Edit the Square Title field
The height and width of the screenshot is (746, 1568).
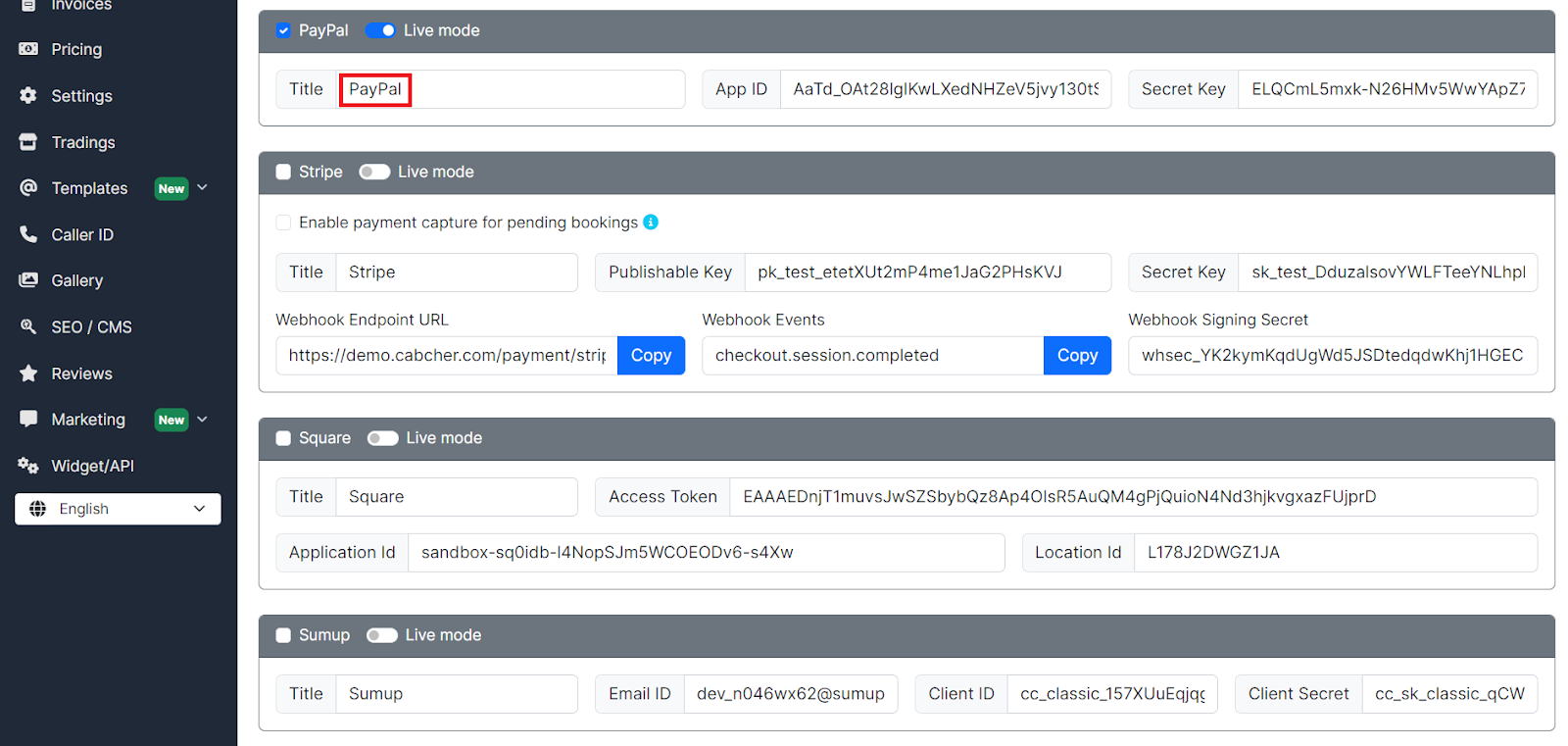tap(457, 497)
